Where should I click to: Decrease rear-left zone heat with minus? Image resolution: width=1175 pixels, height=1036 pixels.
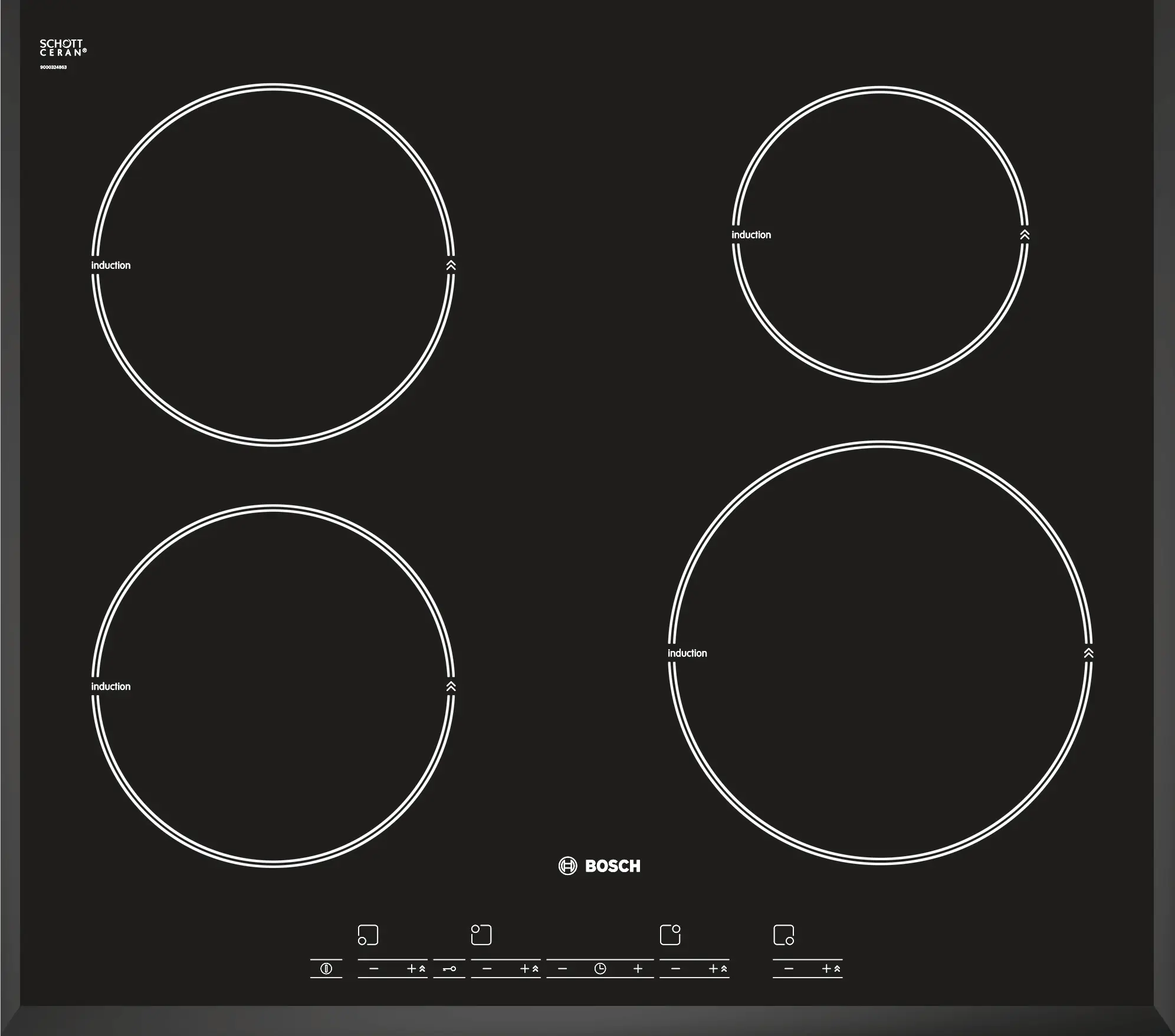pyautogui.click(x=487, y=968)
